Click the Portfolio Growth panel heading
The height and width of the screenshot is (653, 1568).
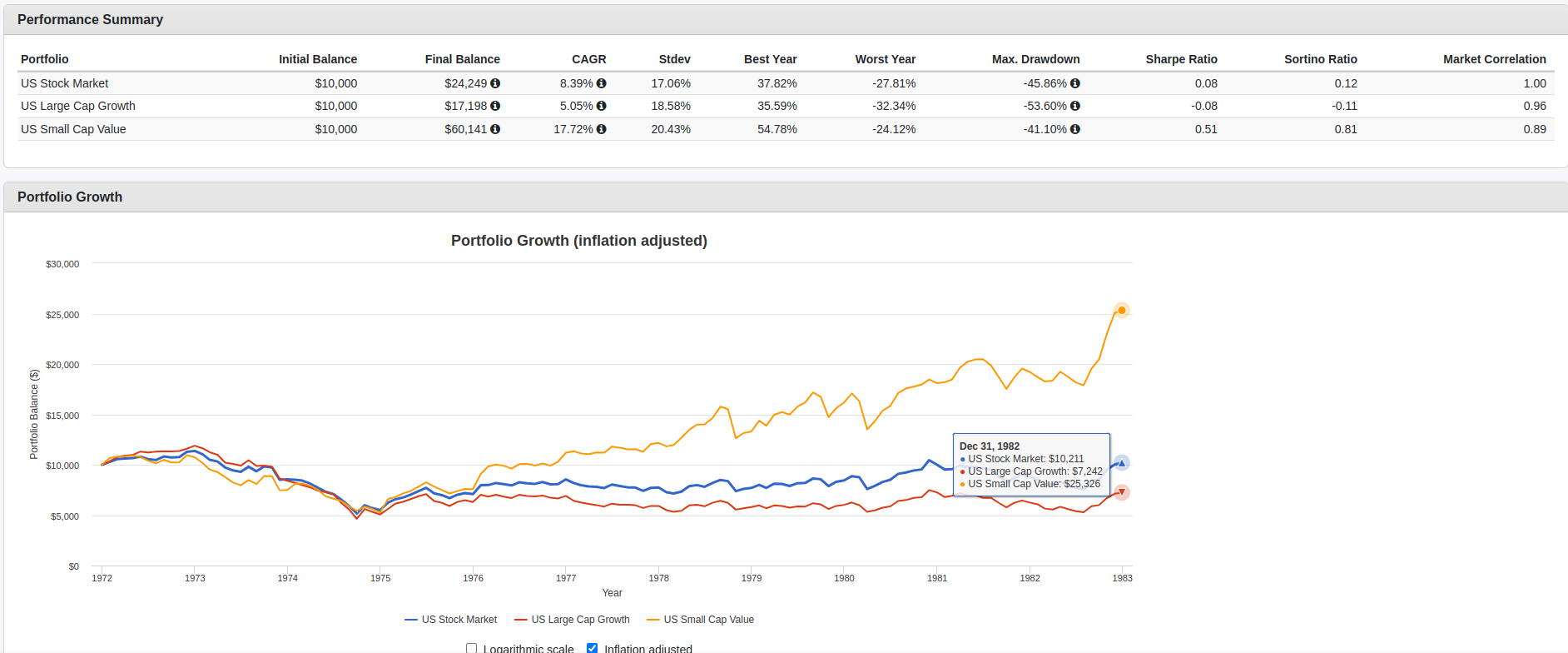point(70,197)
